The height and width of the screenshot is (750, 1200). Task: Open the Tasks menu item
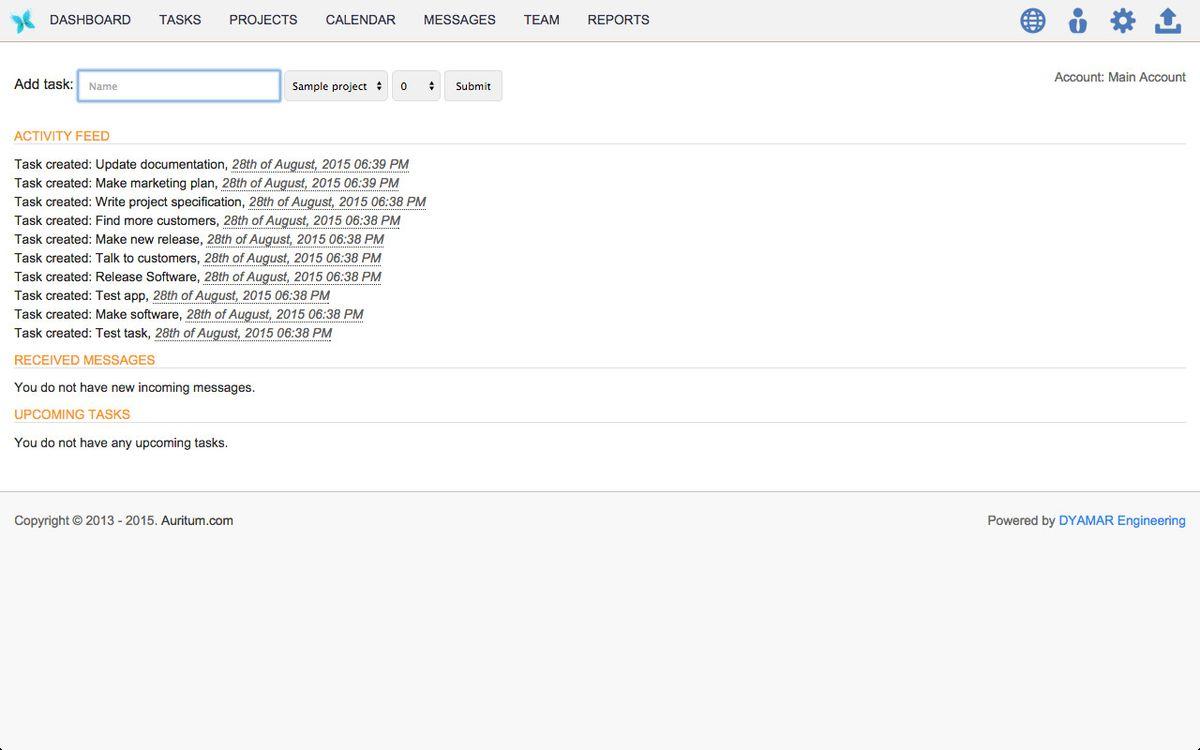[x=180, y=20]
